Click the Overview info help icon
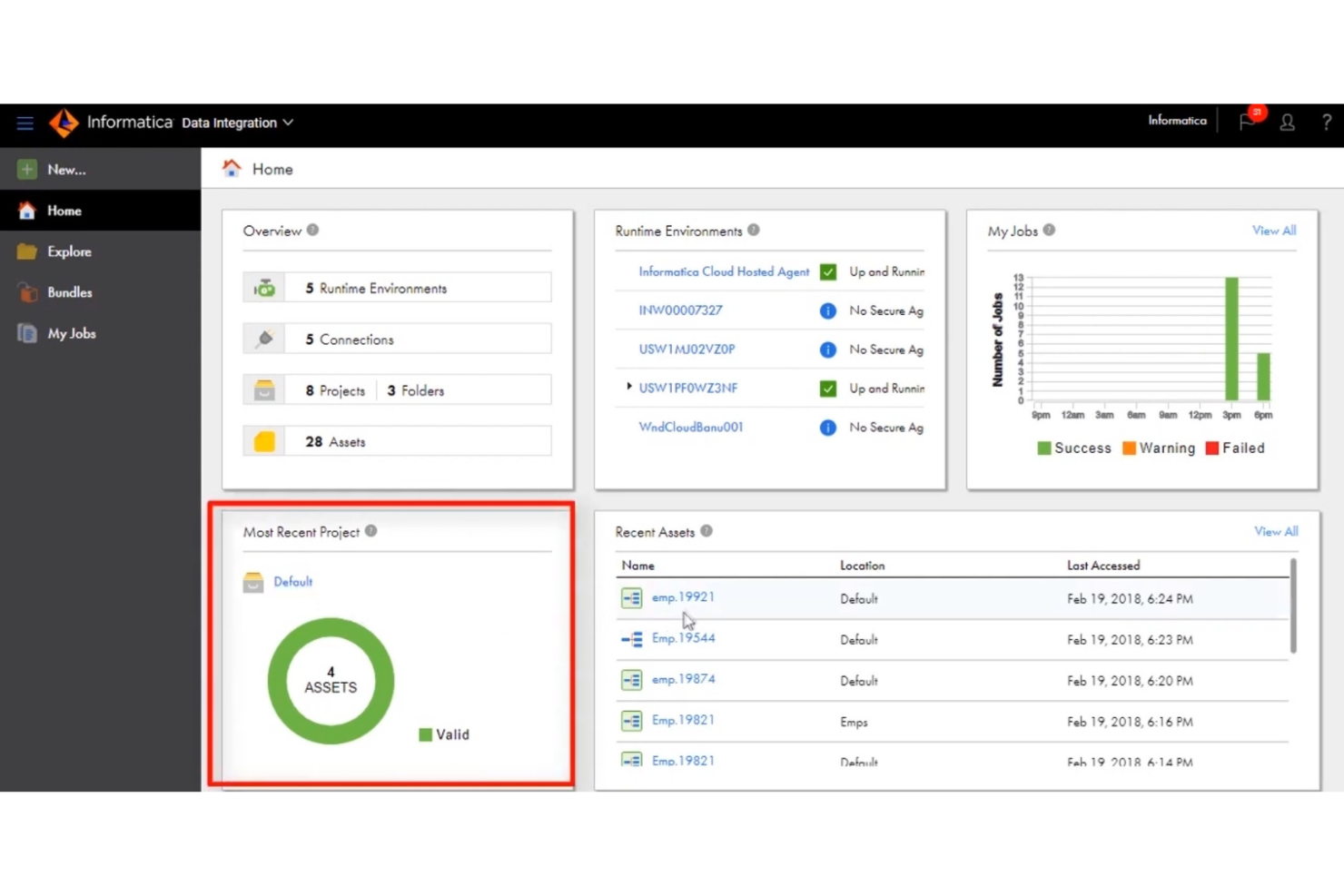Image resolution: width=1344 pixels, height=896 pixels. (x=312, y=231)
